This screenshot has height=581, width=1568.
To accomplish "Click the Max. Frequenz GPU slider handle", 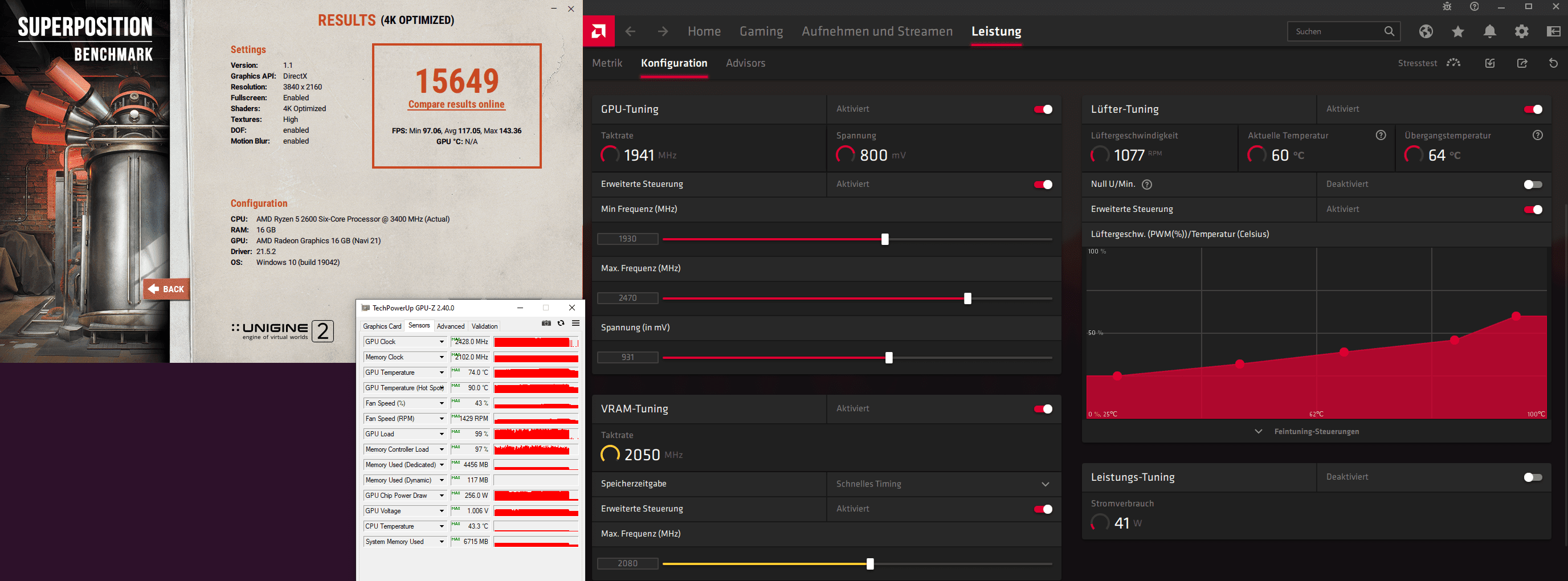I will pos(967,298).
